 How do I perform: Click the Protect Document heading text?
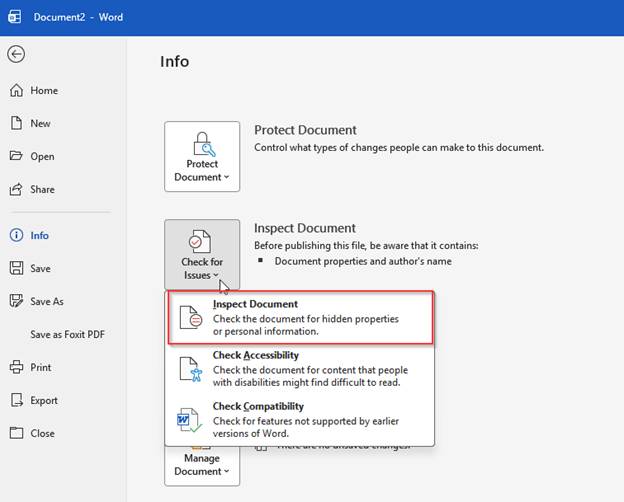tap(305, 130)
